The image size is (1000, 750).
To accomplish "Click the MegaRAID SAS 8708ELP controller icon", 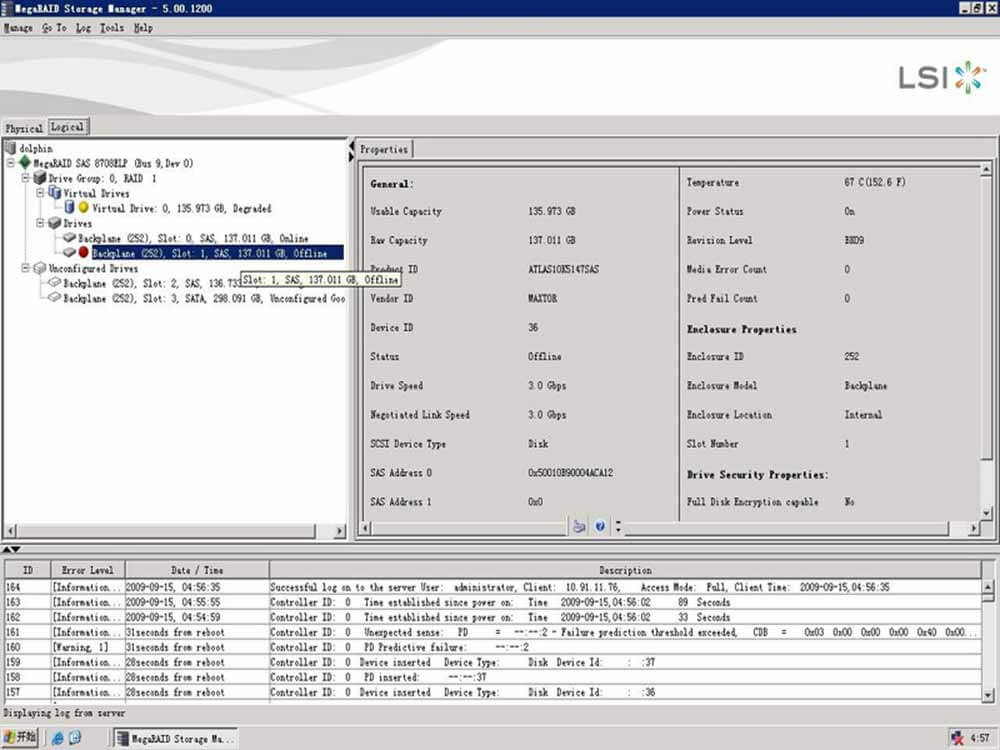I will pos(24,163).
